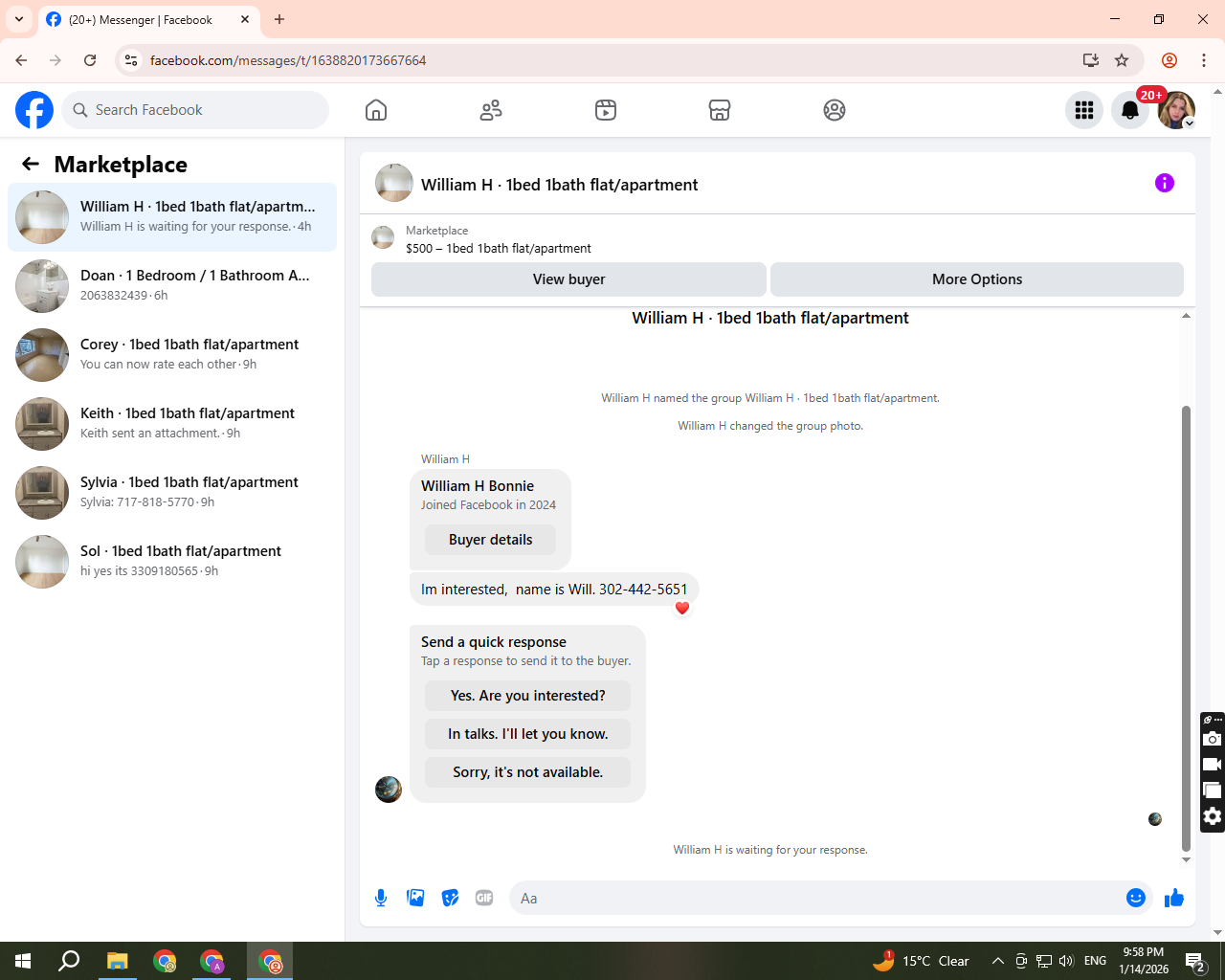Click the camera icon on side overlay
Image resolution: width=1225 pixels, height=980 pixels.
click(x=1213, y=739)
